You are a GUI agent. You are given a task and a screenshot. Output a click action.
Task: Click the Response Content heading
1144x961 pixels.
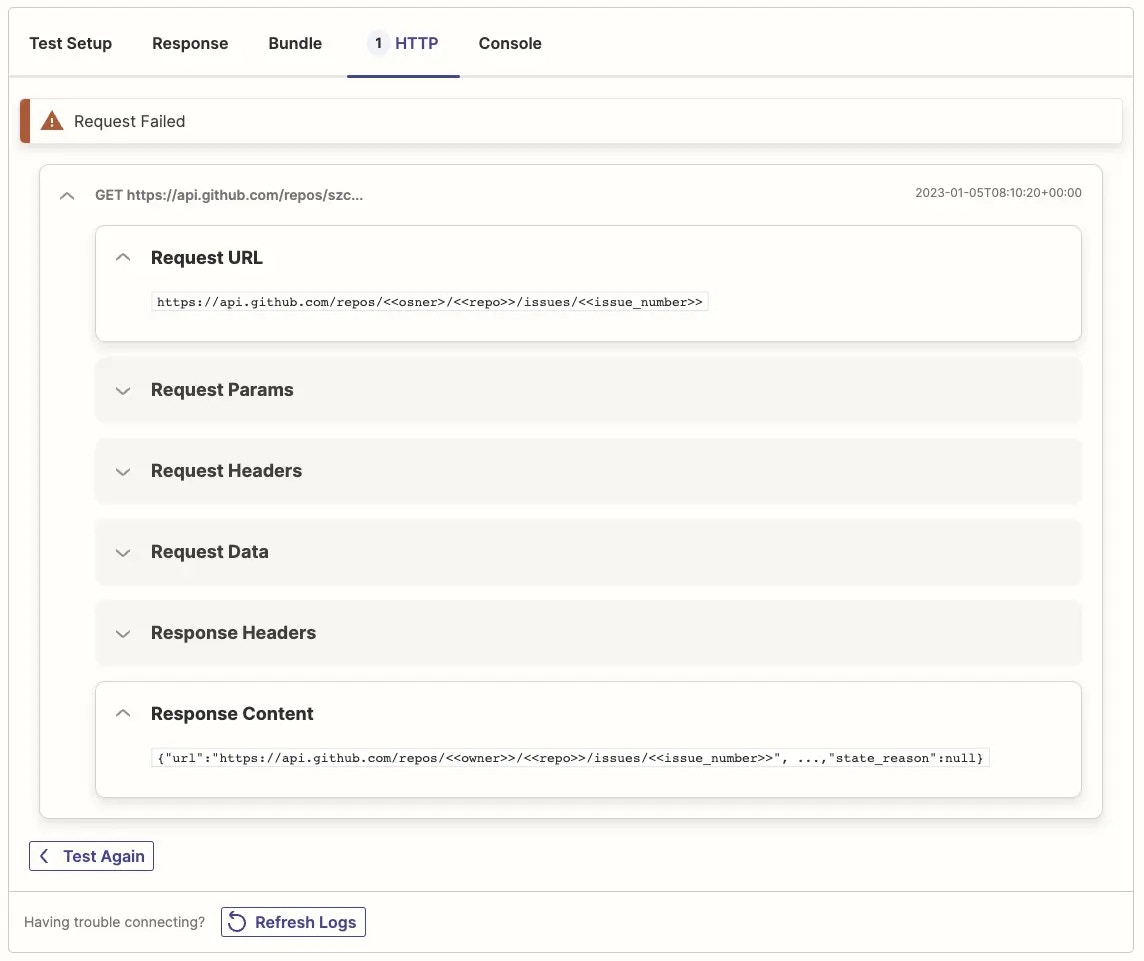(232, 714)
